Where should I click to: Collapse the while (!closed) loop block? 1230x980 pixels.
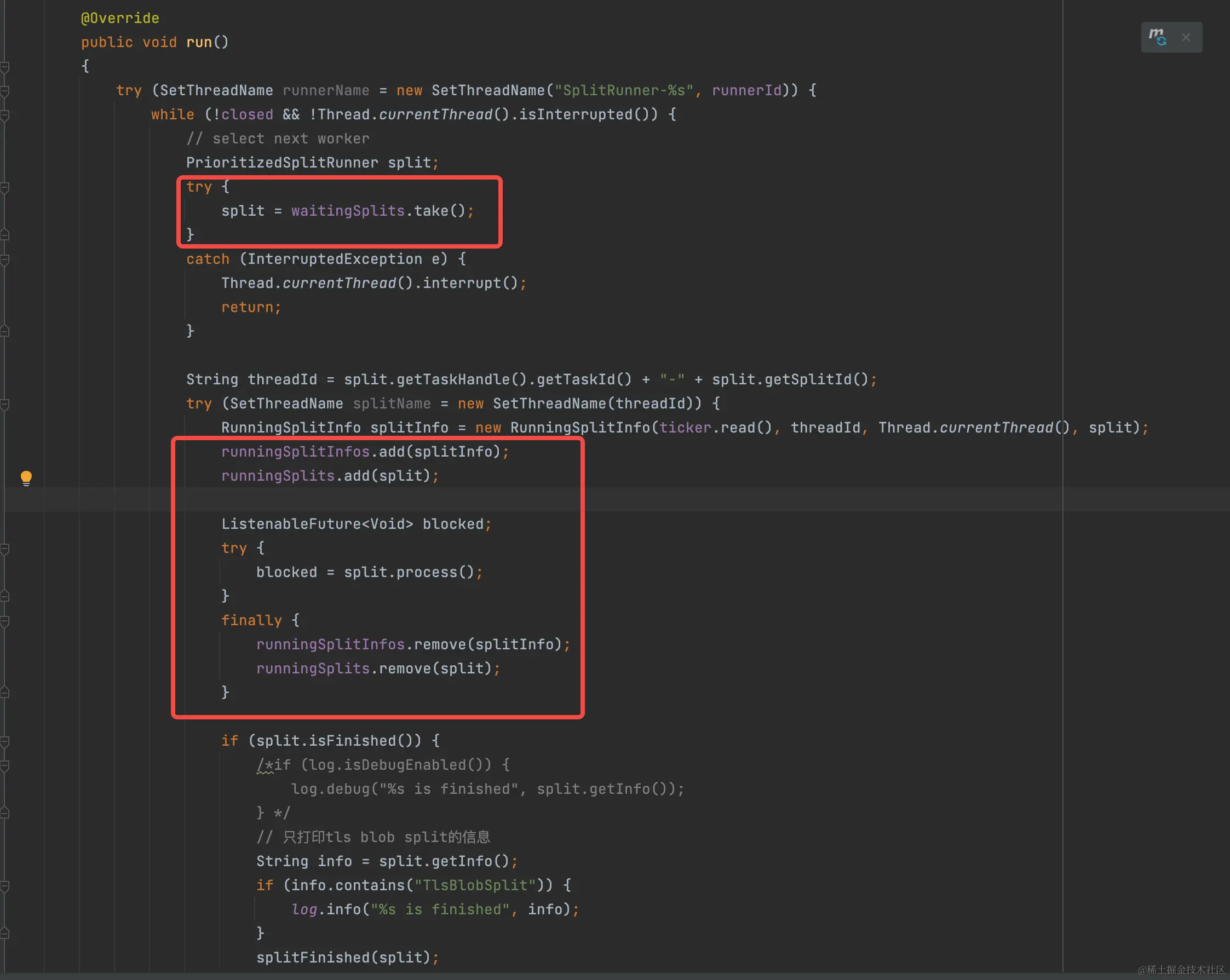coord(4,114)
